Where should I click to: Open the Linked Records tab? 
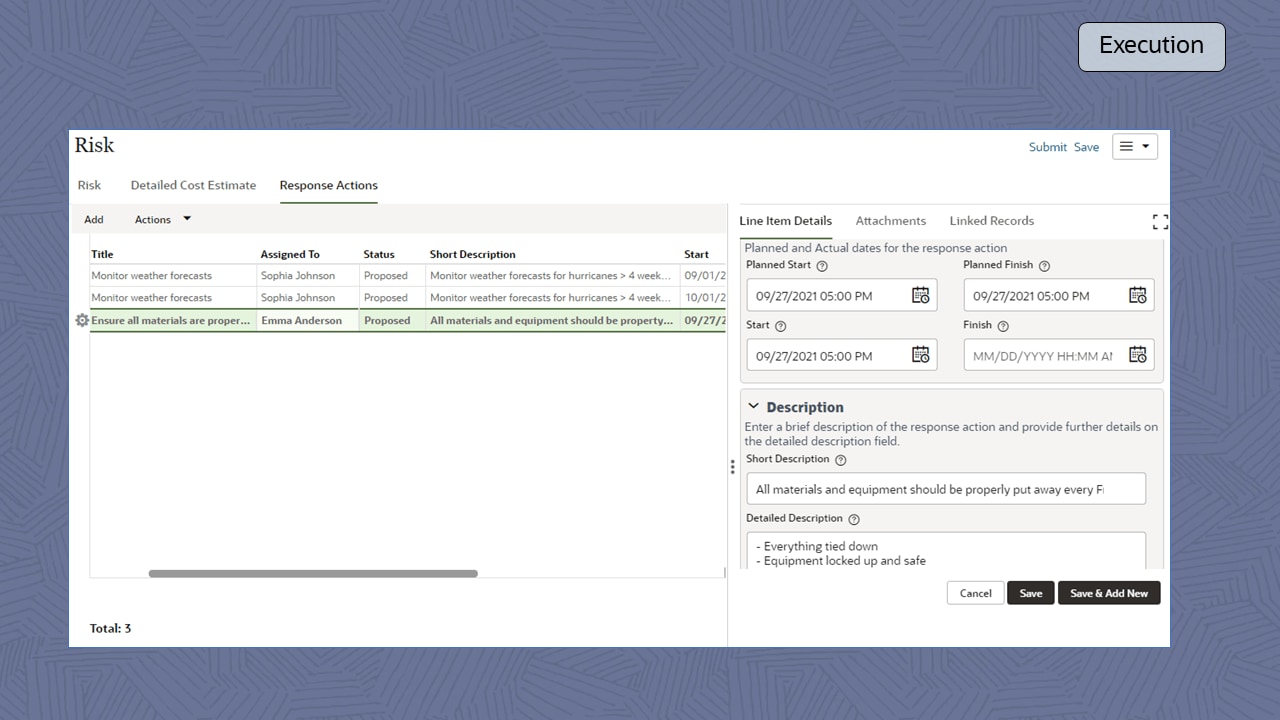tap(991, 221)
